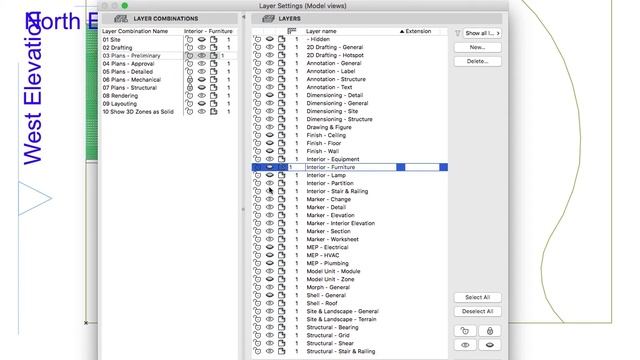Toggle solid/wireframe icon for Annotation - Label layer
The height and width of the screenshot is (360, 640).
(x=282, y=71)
